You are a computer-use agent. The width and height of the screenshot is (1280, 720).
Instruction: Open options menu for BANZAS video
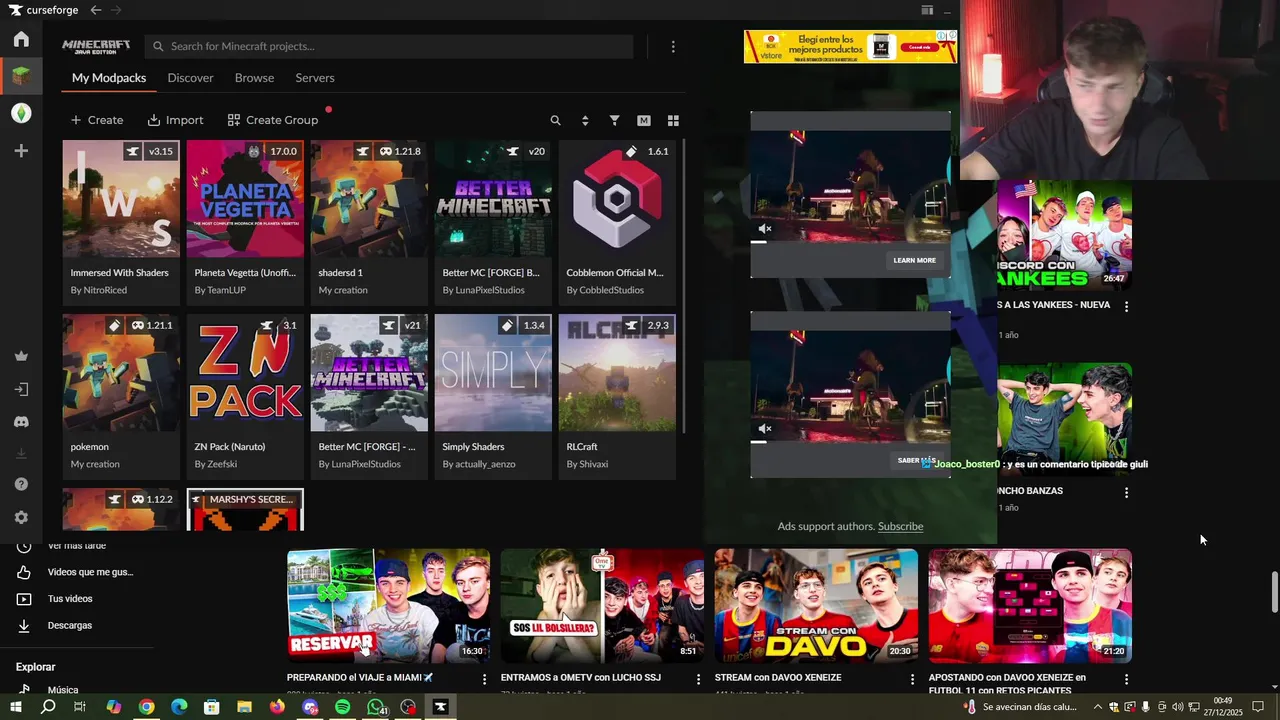tap(1126, 493)
